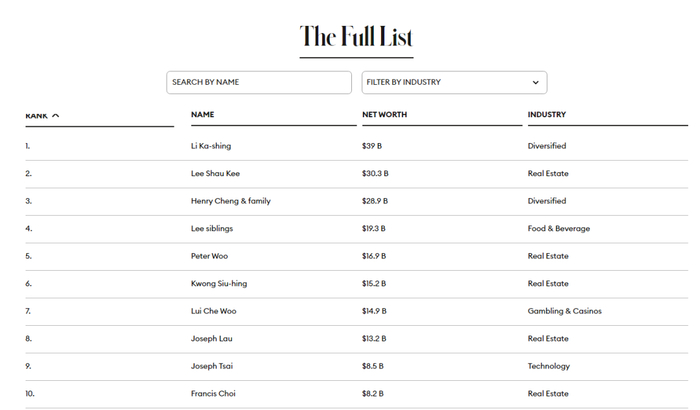700x410 pixels.
Task: Open the Filter by Industry dropdown
Action: (x=453, y=82)
